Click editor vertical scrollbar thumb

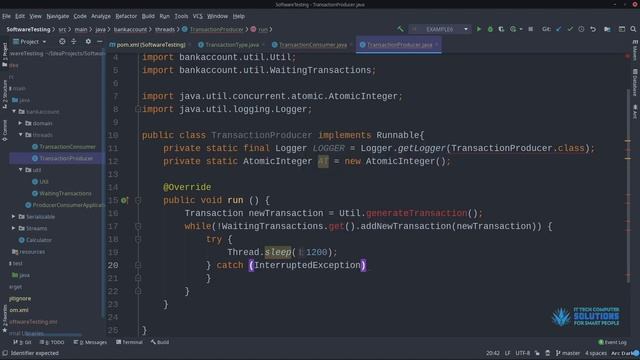pos(628,186)
